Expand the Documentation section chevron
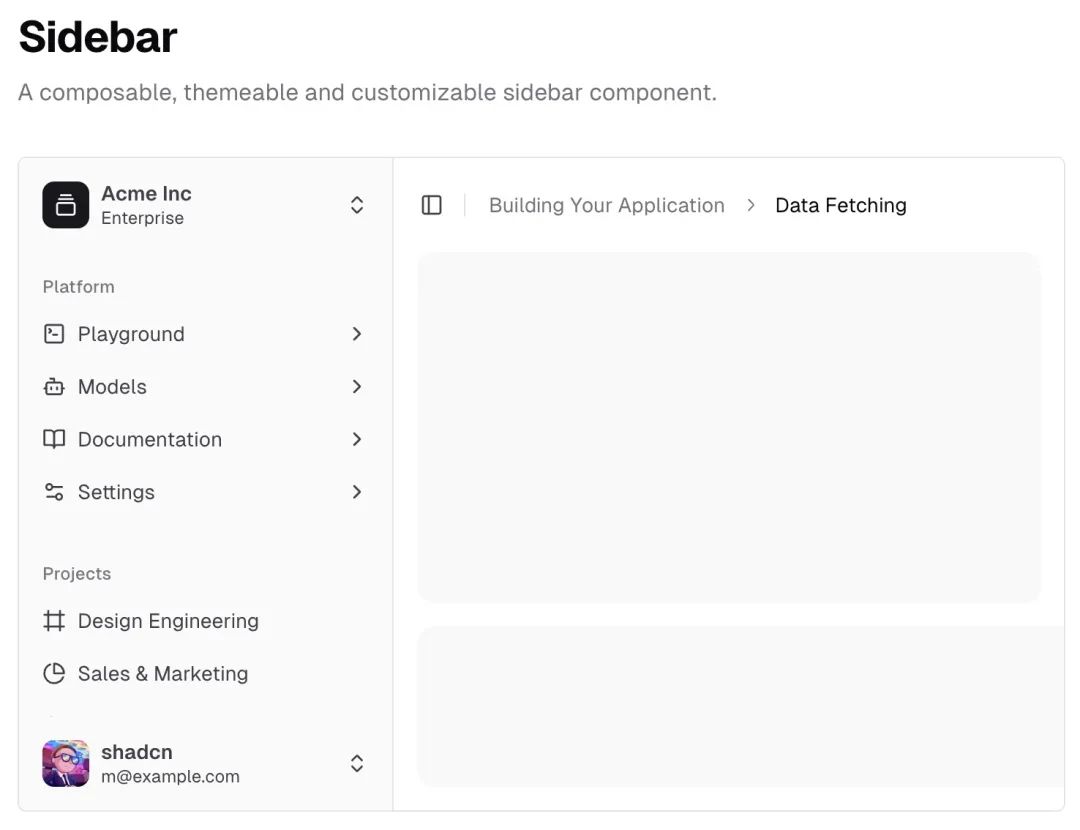Viewport: 1080px width, 830px height. [x=357, y=439]
